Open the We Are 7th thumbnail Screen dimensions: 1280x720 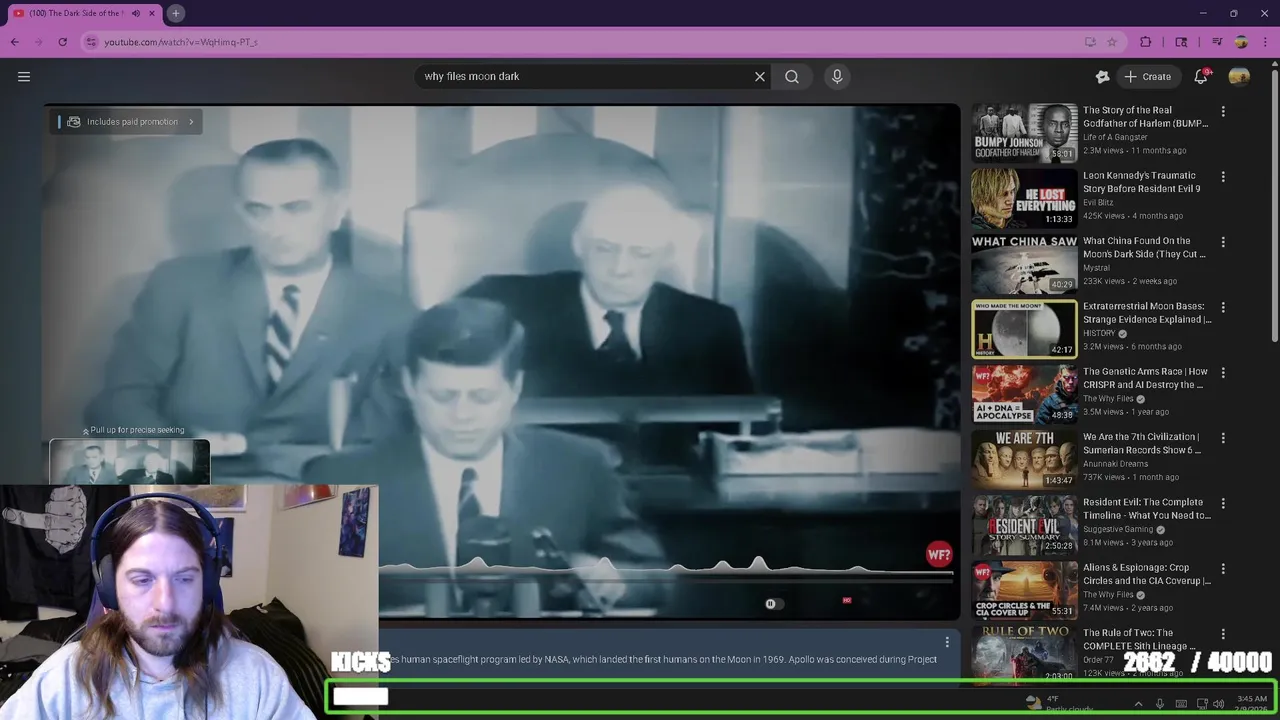click(x=1024, y=459)
